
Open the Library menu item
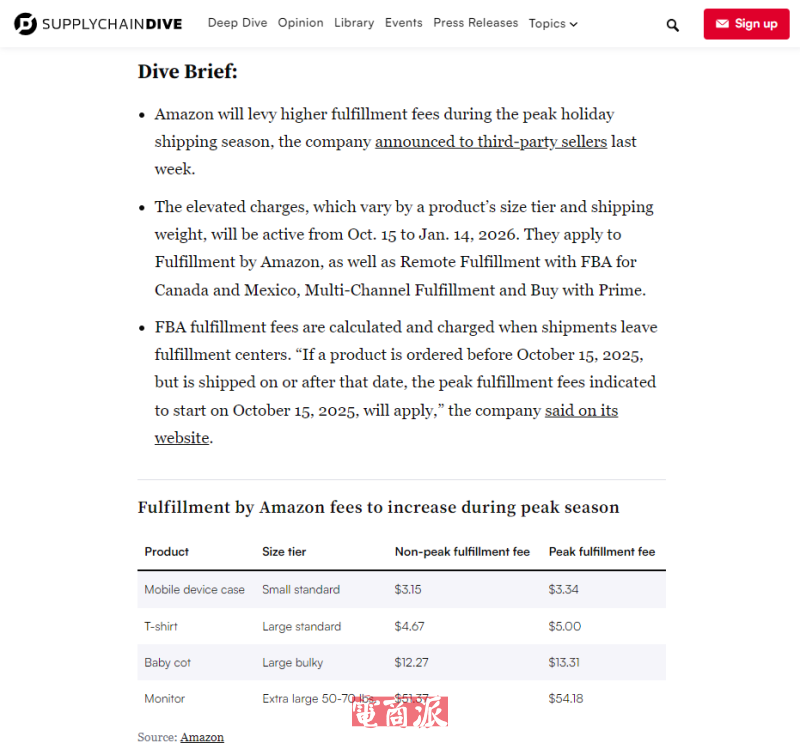[x=354, y=23]
